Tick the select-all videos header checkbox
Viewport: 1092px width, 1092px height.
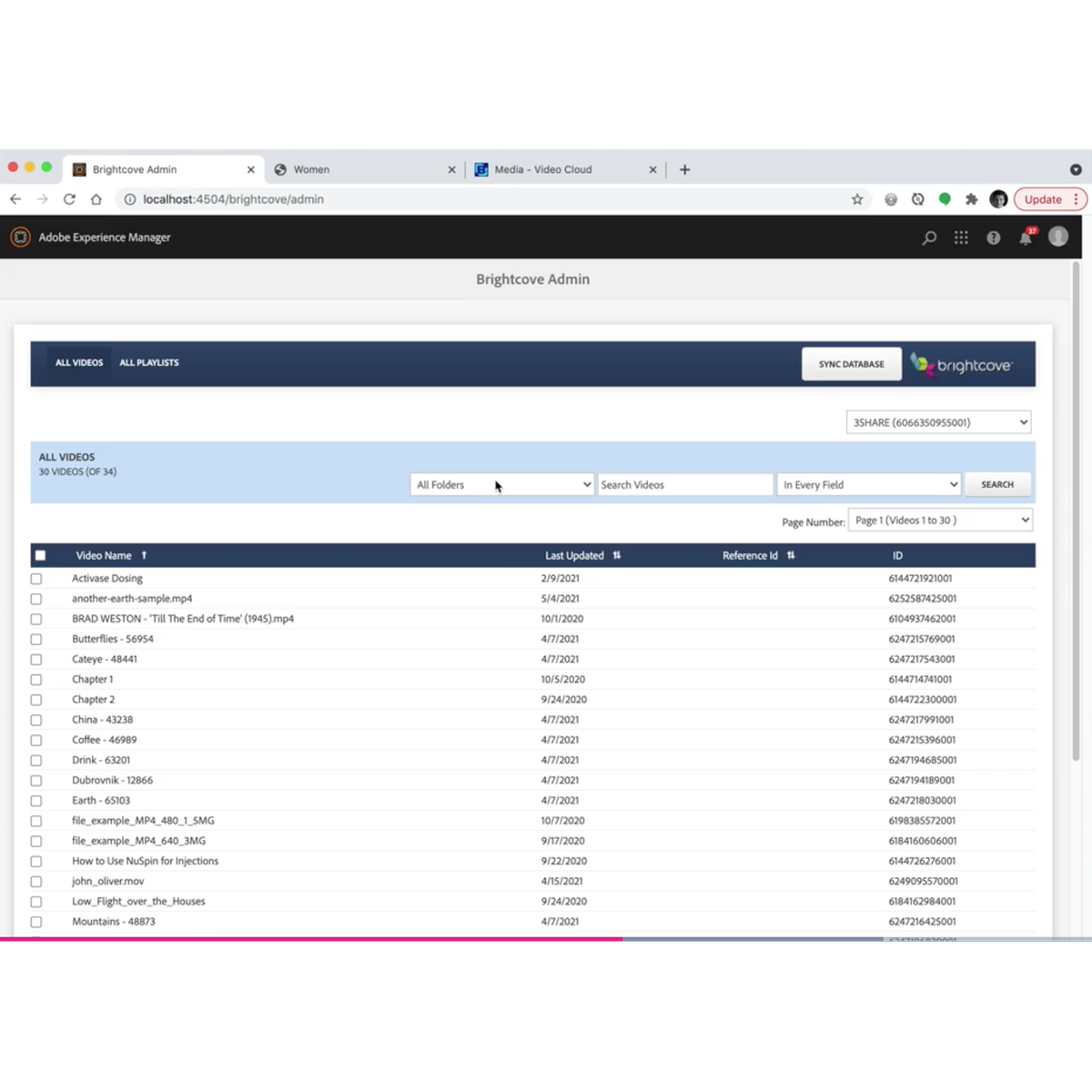coord(40,555)
